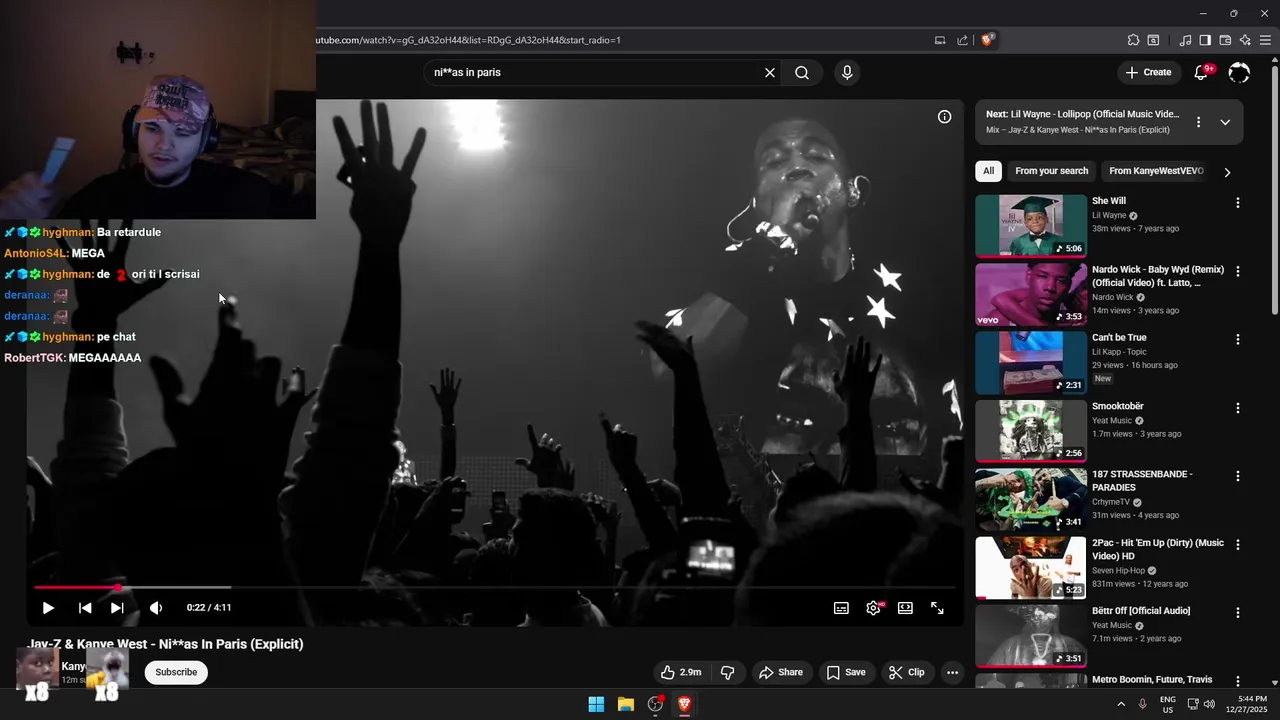Open options for Bëttr Off video

pyautogui.click(x=1238, y=613)
